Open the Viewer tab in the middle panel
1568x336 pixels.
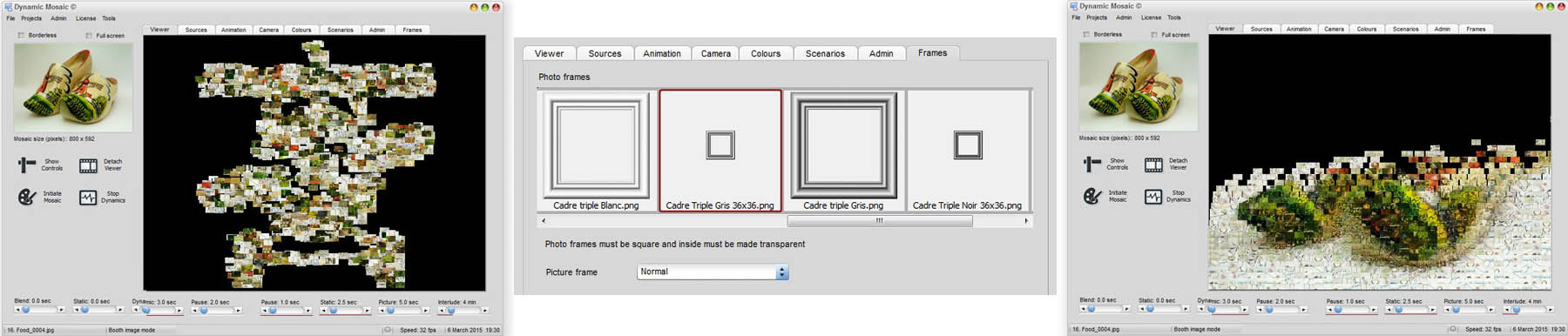pos(549,53)
